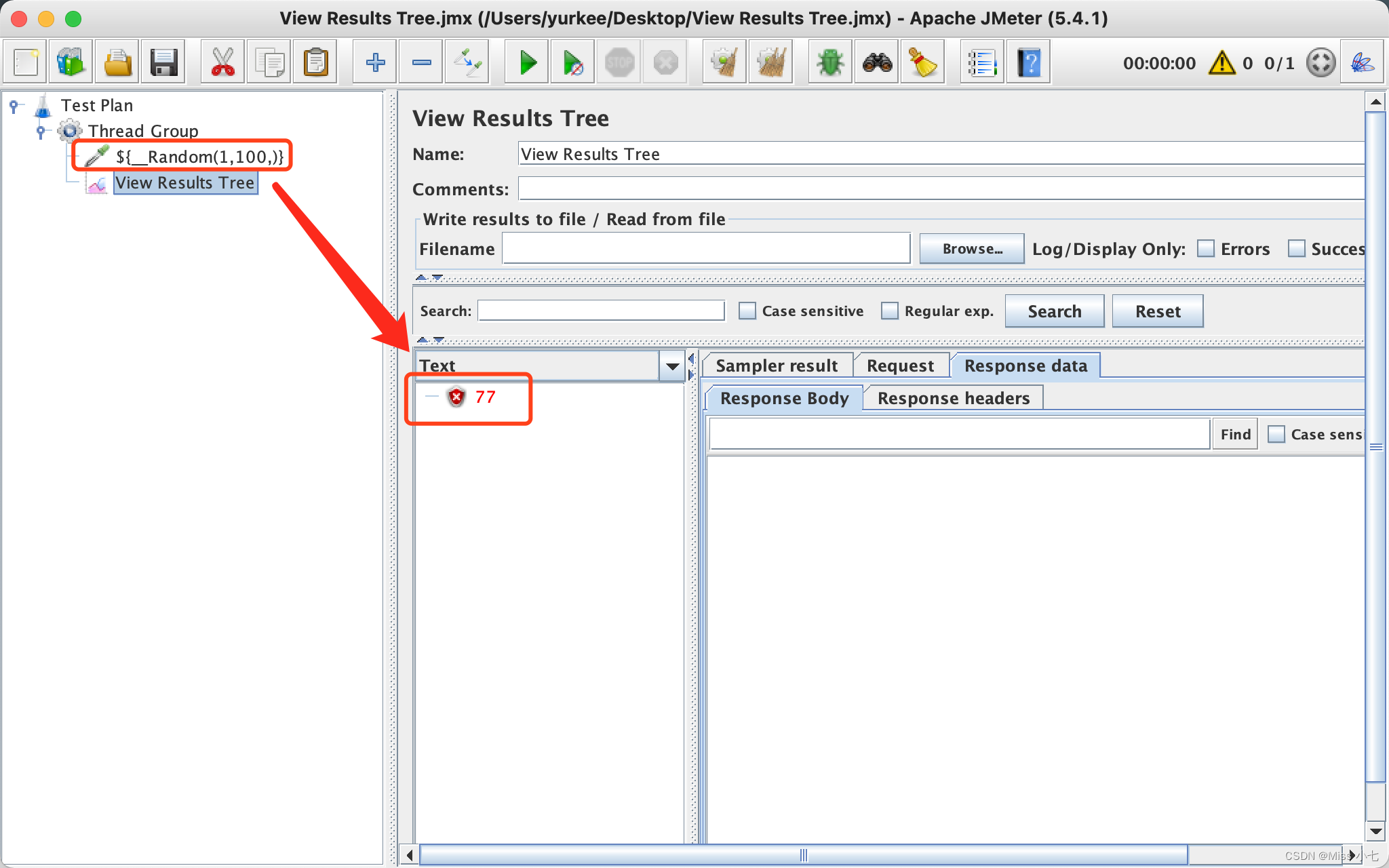Click the remote engines circular icon
Viewport: 1389px width, 868px height.
(1320, 62)
